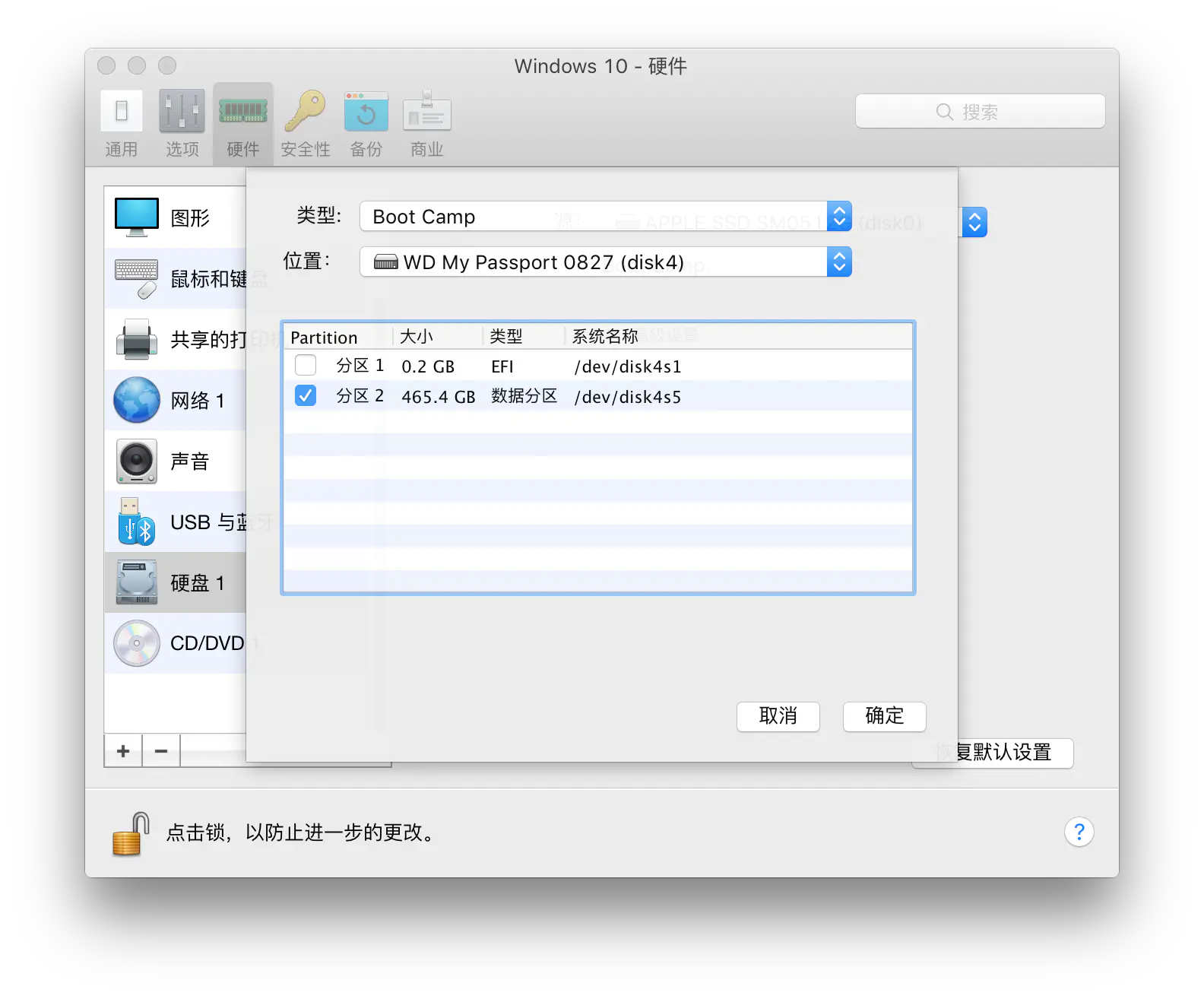Select the 声音 speaker icon
Screen dimensions: 1204x999
[x=137, y=461]
